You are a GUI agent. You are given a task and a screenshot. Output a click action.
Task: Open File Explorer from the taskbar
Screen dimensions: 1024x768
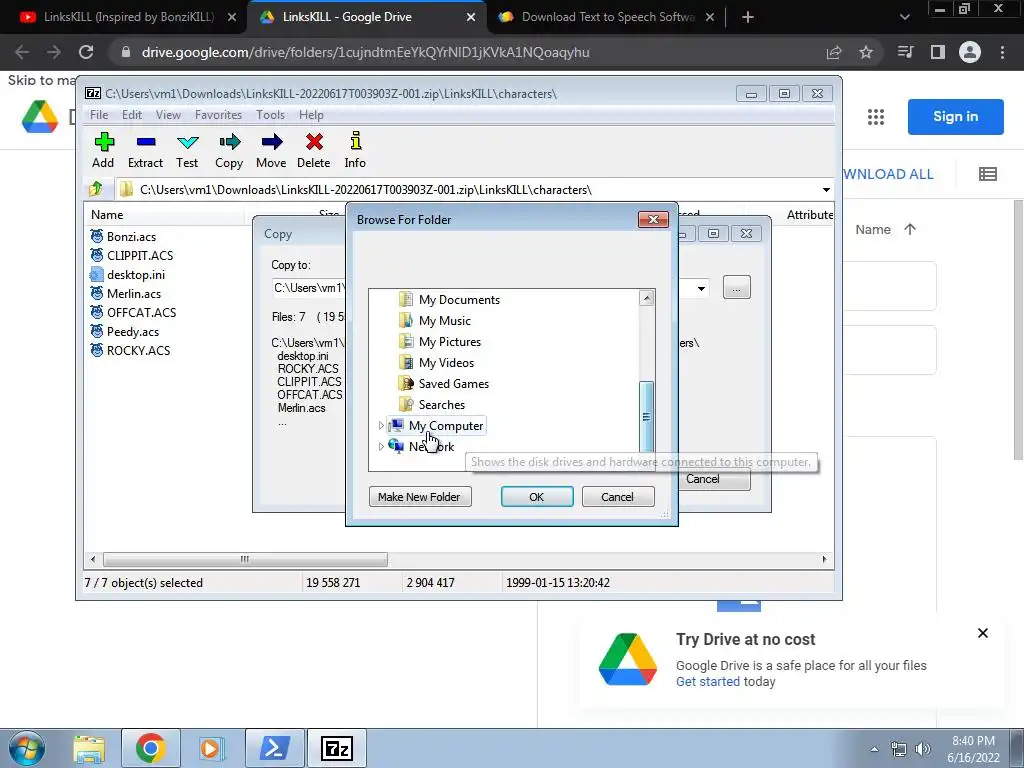(x=89, y=748)
